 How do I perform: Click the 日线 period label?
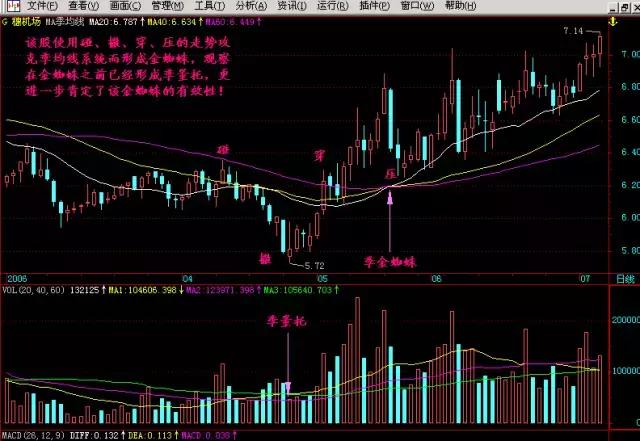[x=625, y=279]
